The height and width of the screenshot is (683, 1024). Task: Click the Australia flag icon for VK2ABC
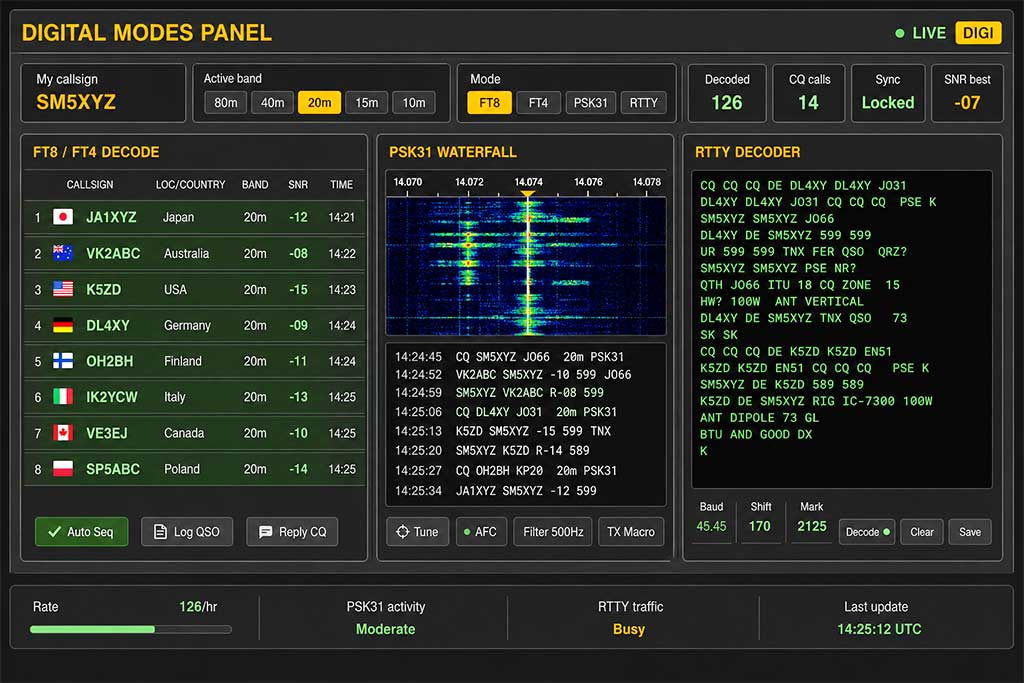pyautogui.click(x=63, y=253)
